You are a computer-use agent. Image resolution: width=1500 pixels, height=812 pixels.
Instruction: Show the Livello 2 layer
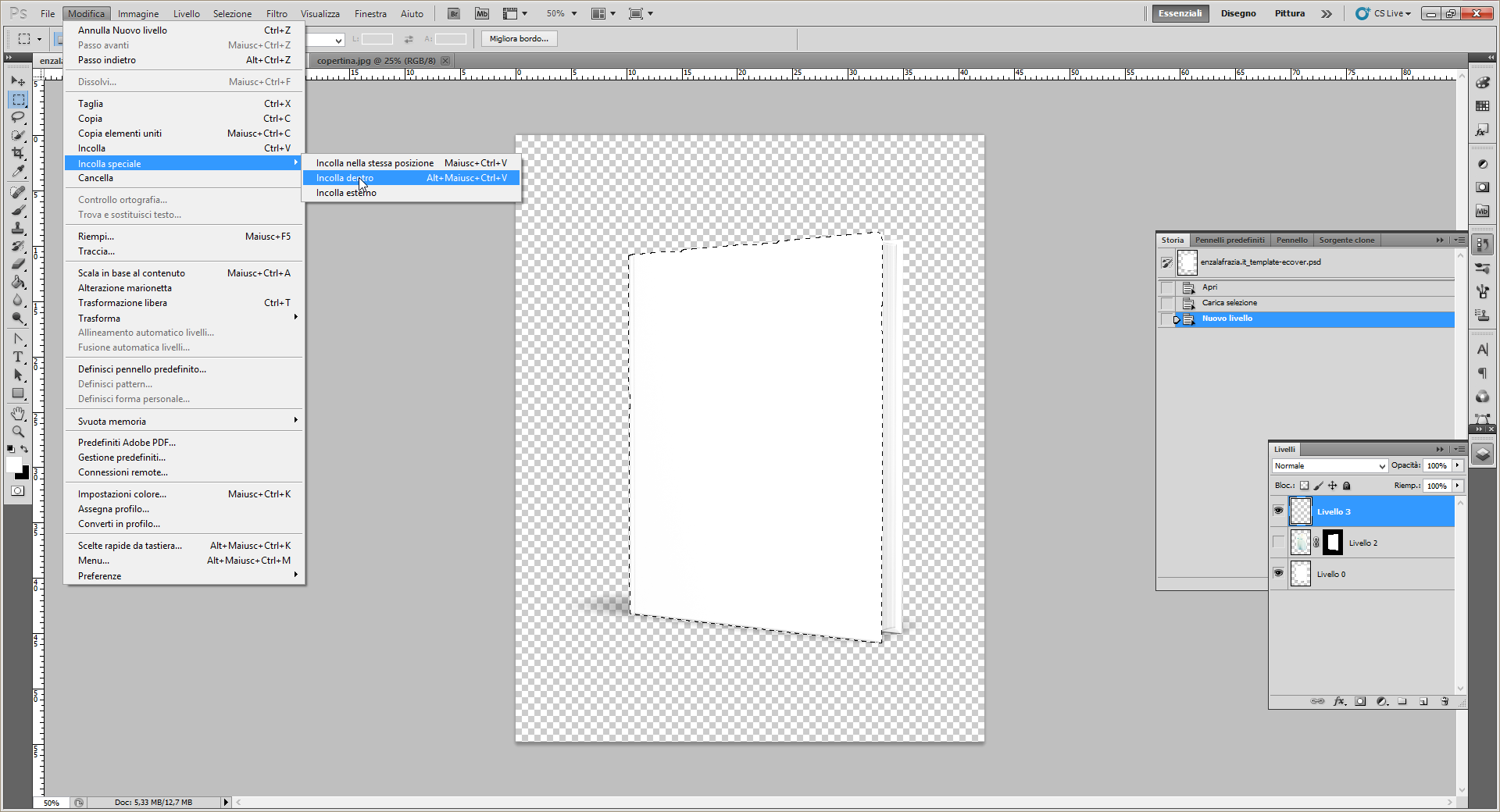click(x=1278, y=542)
